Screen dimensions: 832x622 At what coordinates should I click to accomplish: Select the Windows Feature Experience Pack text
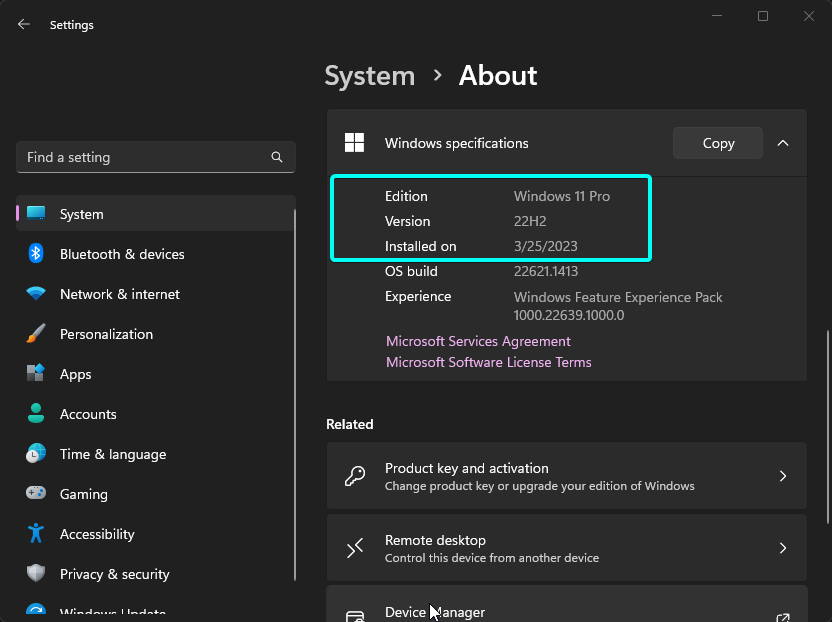(618, 306)
